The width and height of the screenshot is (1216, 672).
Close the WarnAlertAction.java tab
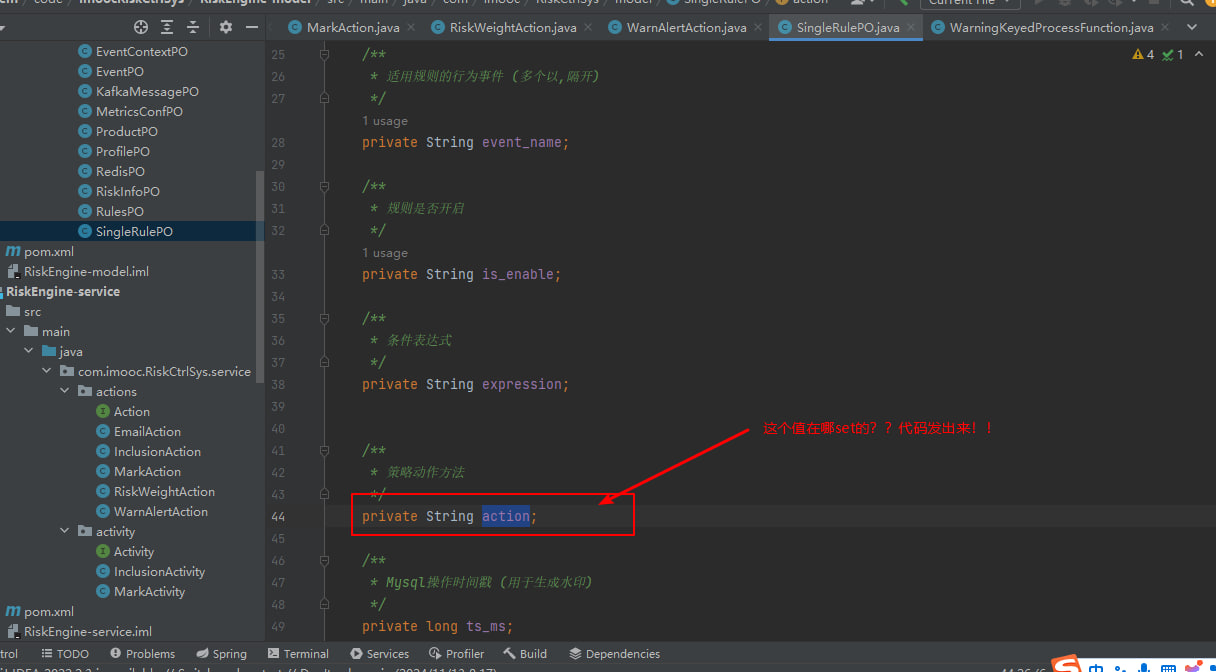click(758, 28)
